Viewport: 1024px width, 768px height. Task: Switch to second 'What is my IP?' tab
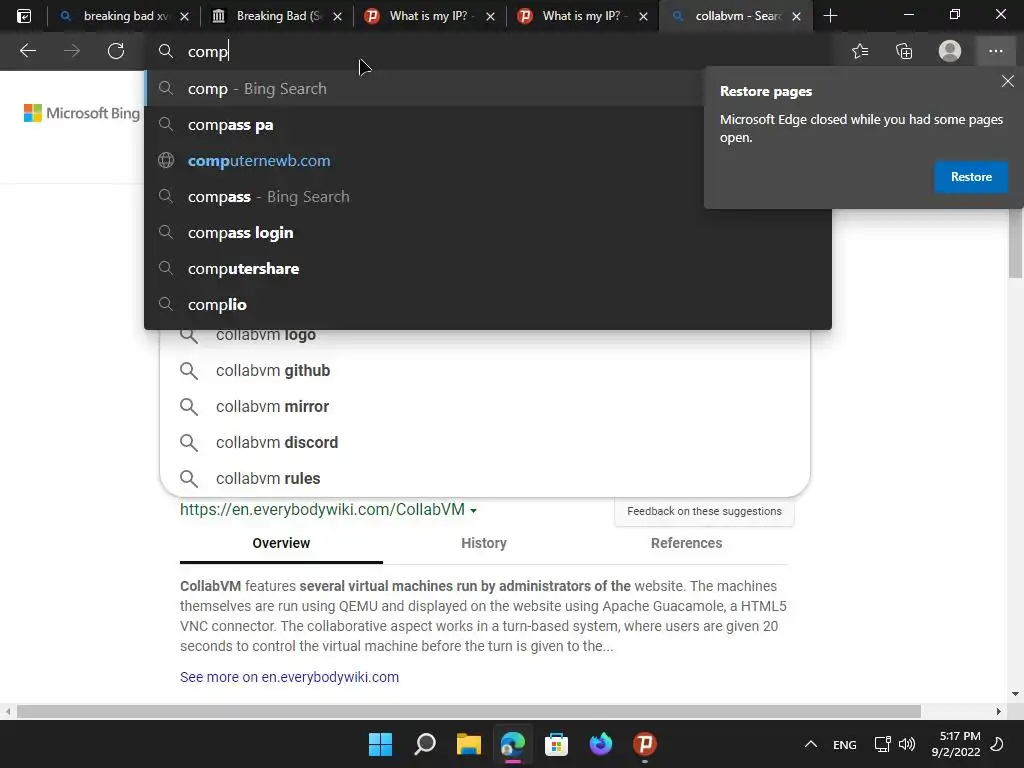[581, 16]
